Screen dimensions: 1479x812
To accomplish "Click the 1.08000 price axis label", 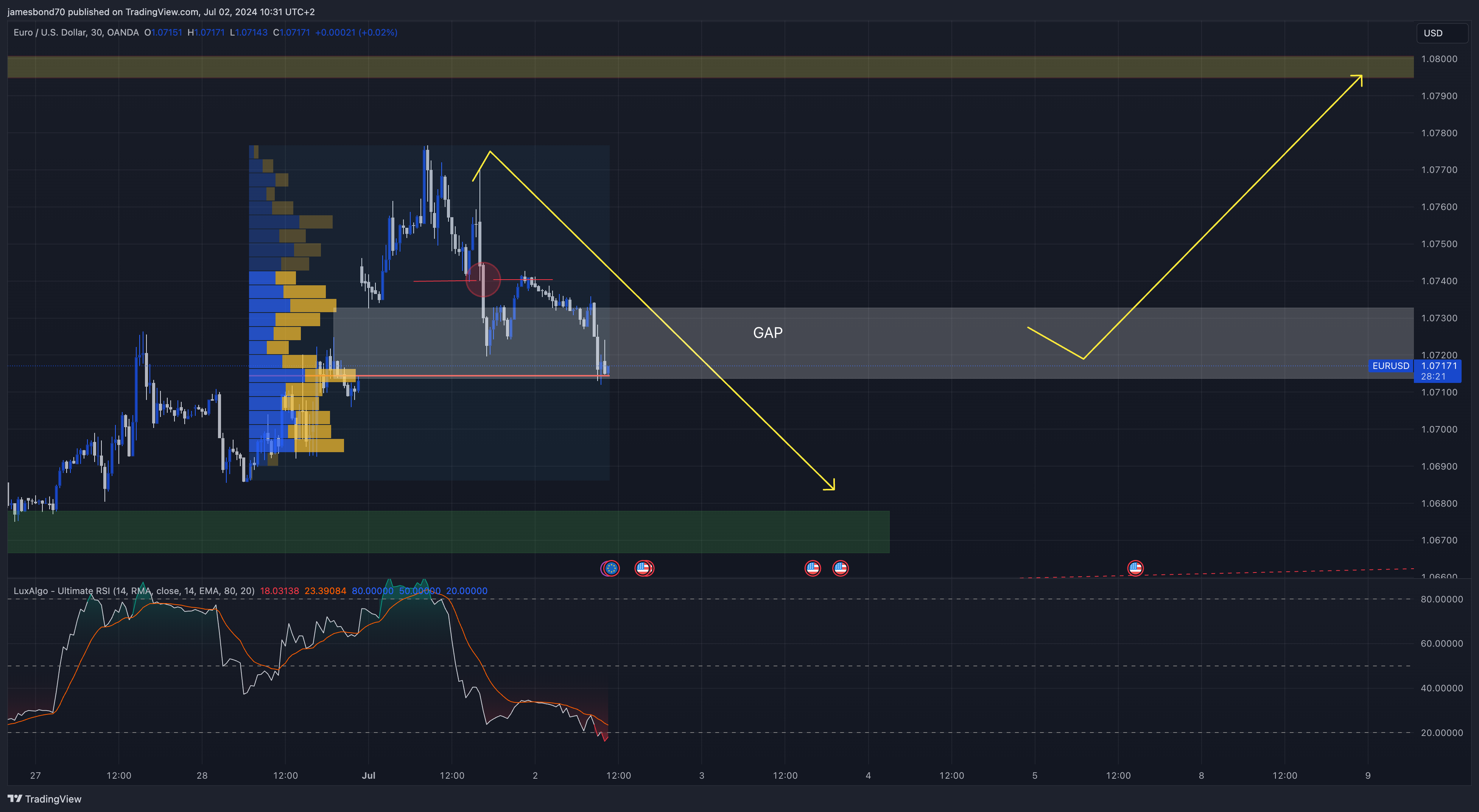I will pyautogui.click(x=1439, y=59).
